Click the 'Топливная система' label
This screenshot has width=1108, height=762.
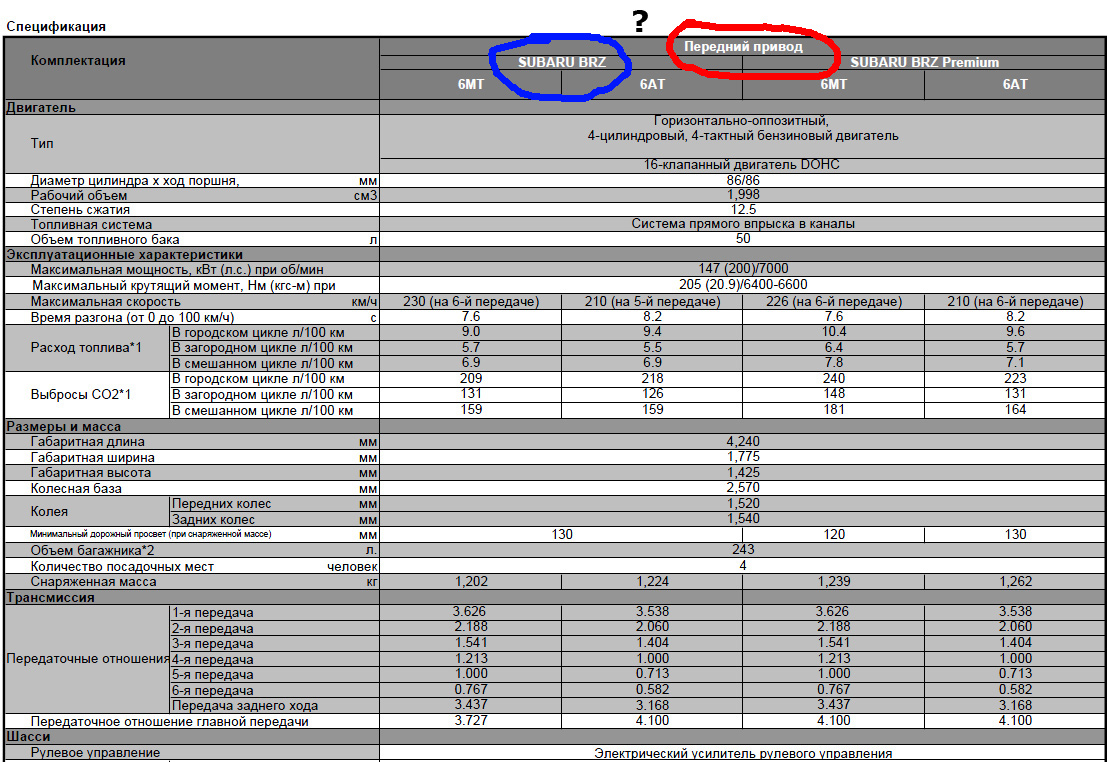pos(91,225)
